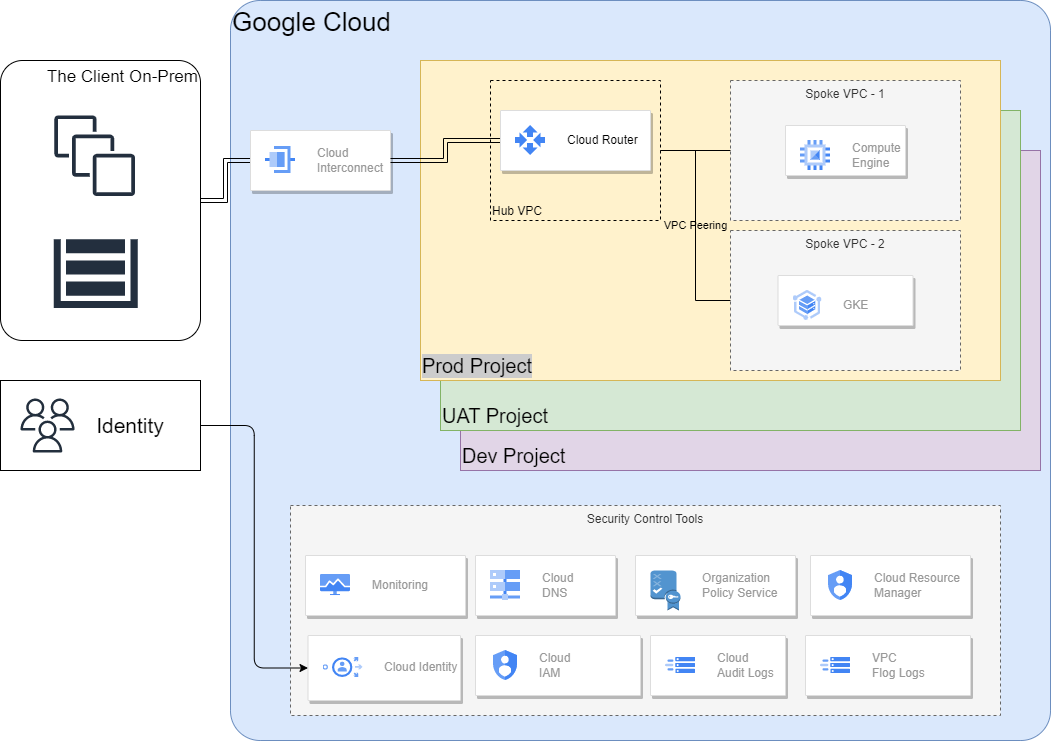Click the VPC Flow Logs icon
1051x742 pixels.
835,665
